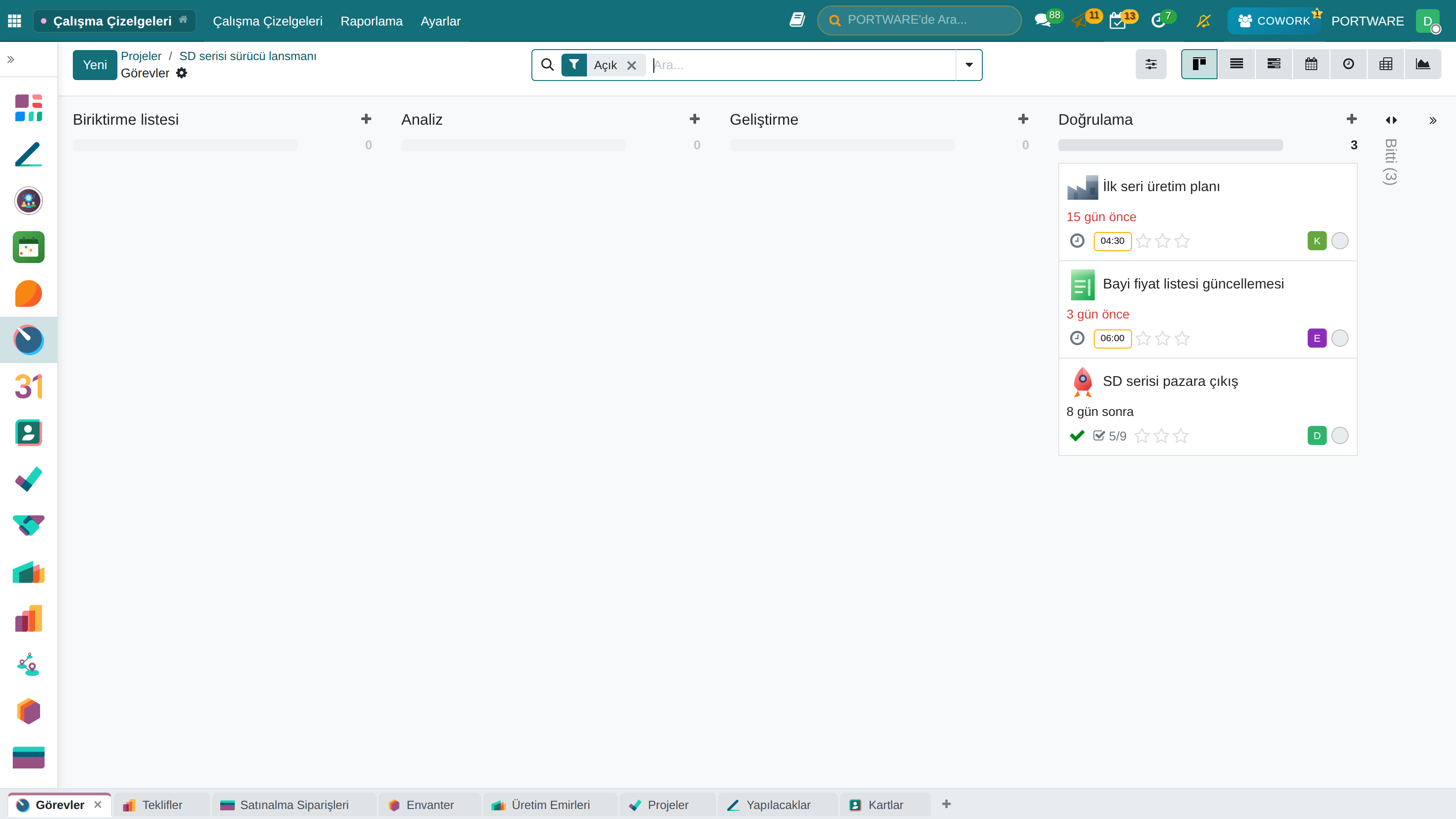This screenshot has height=819, width=1456.
Task: Open the PORTWARE company switcher
Action: click(x=1367, y=21)
